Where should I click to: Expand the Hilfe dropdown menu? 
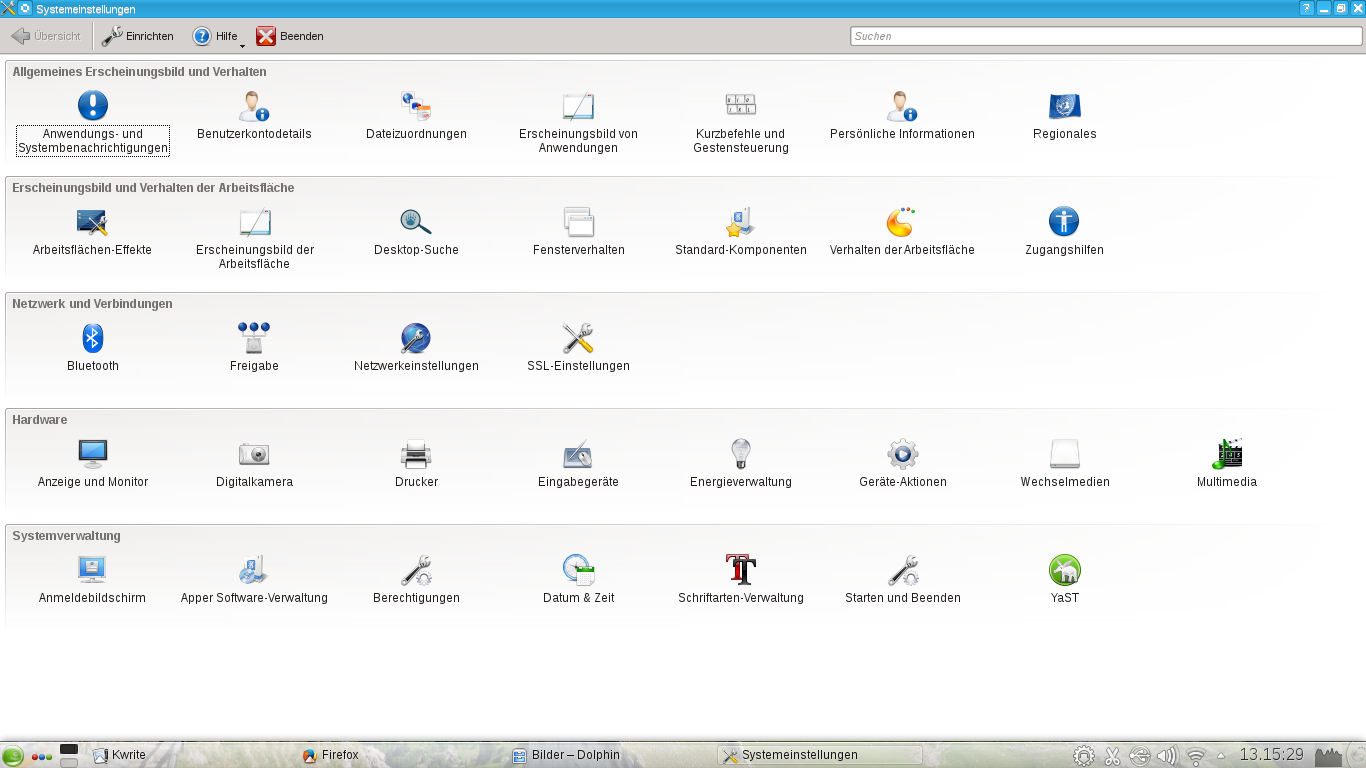pos(218,37)
